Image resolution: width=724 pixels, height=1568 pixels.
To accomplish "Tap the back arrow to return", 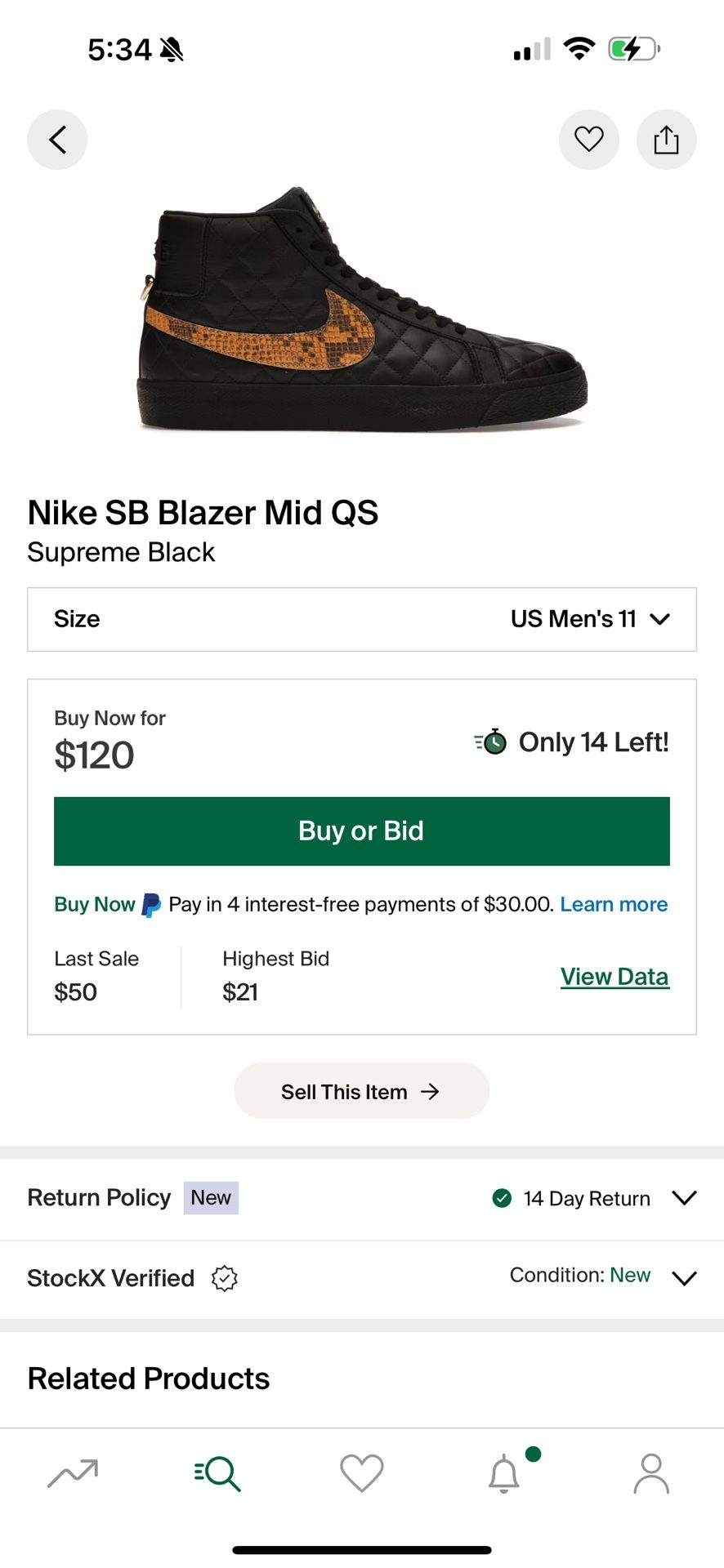I will pyautogui.click(x=57, y=139).
